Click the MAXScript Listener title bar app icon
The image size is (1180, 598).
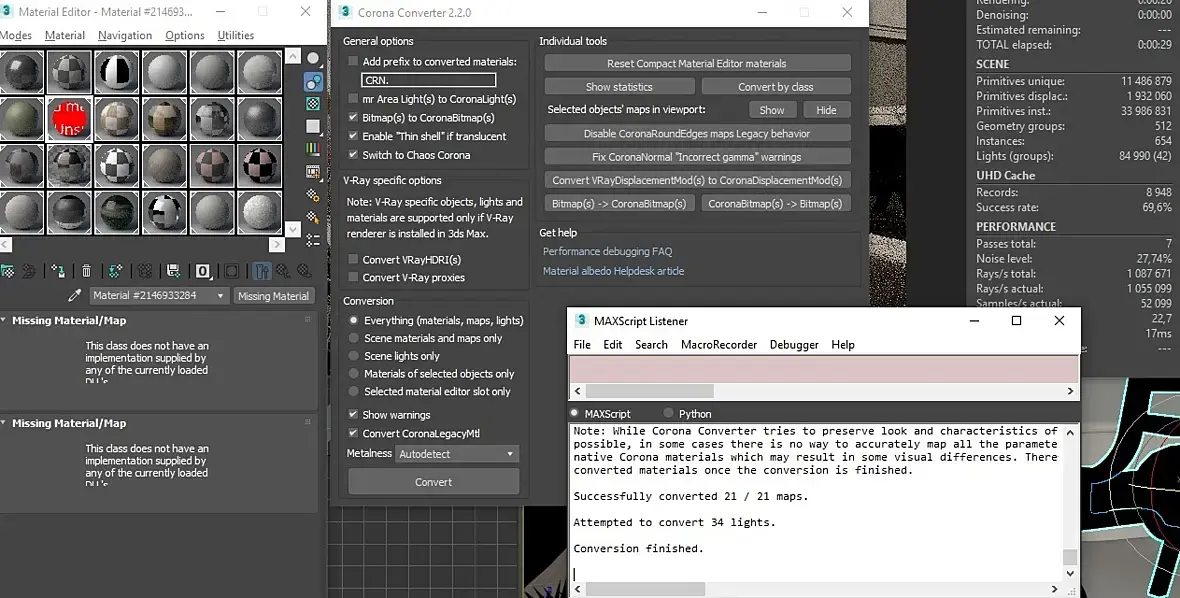[581, 320]
